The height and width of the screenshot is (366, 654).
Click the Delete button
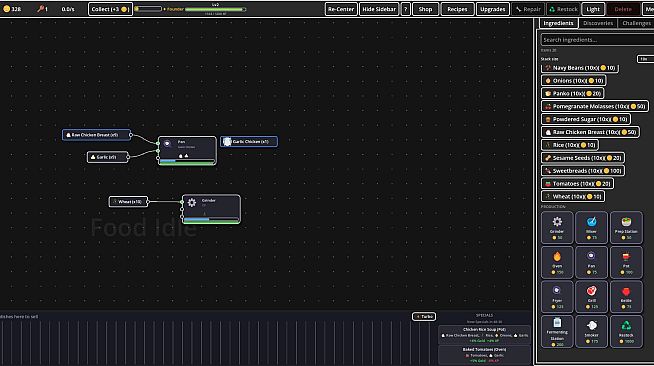pyautogui.click(x=623, y=9)
